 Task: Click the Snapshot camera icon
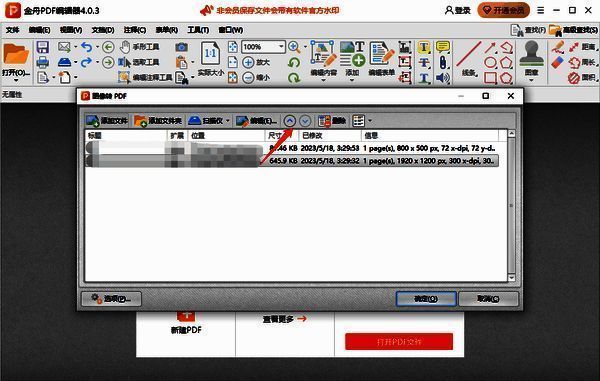coord(181,47)
